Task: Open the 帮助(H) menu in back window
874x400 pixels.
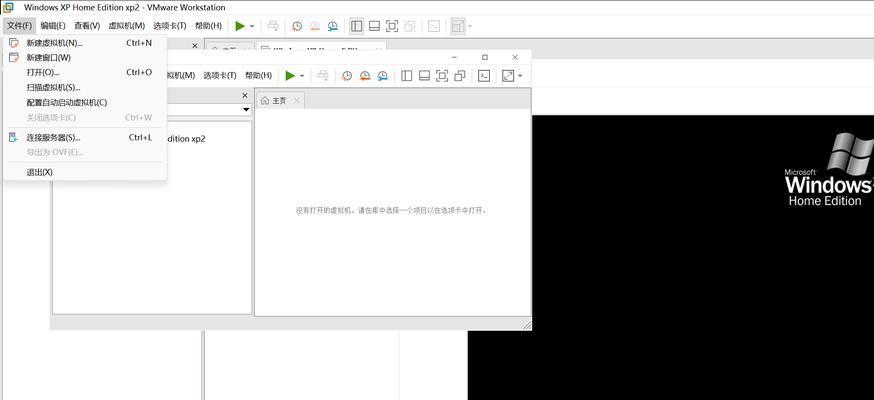Action: 208,26
